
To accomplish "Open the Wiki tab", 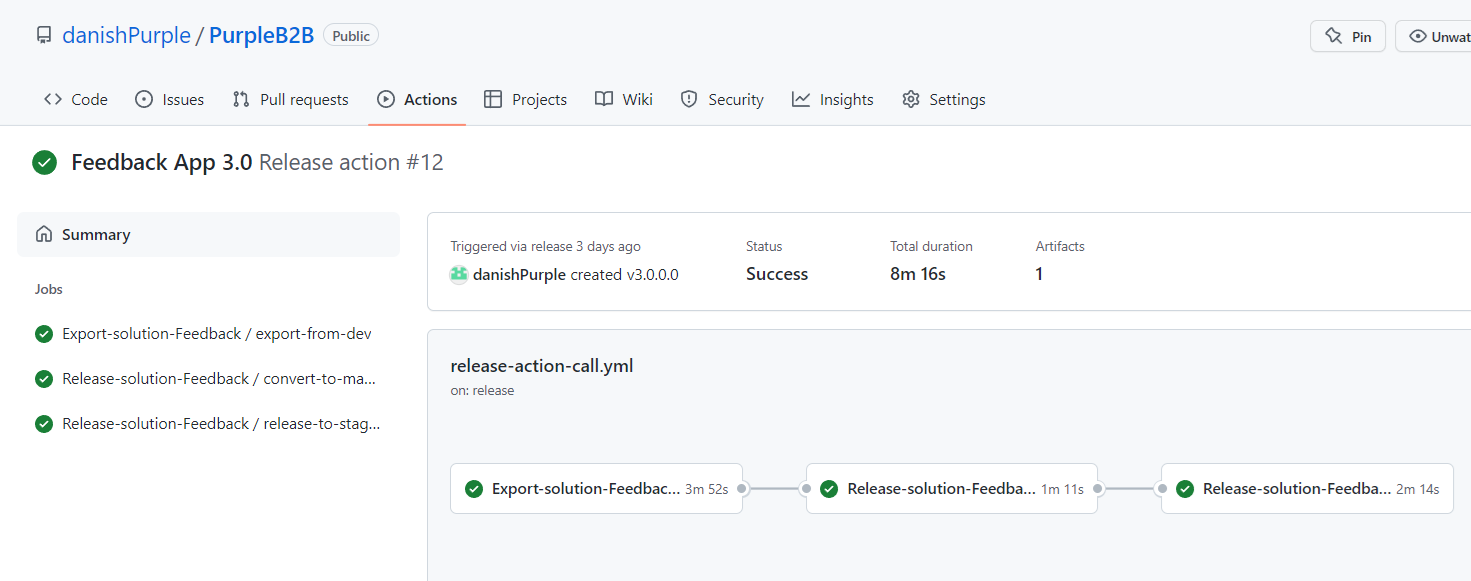I will pyautogui.click(x=624, y=100).
